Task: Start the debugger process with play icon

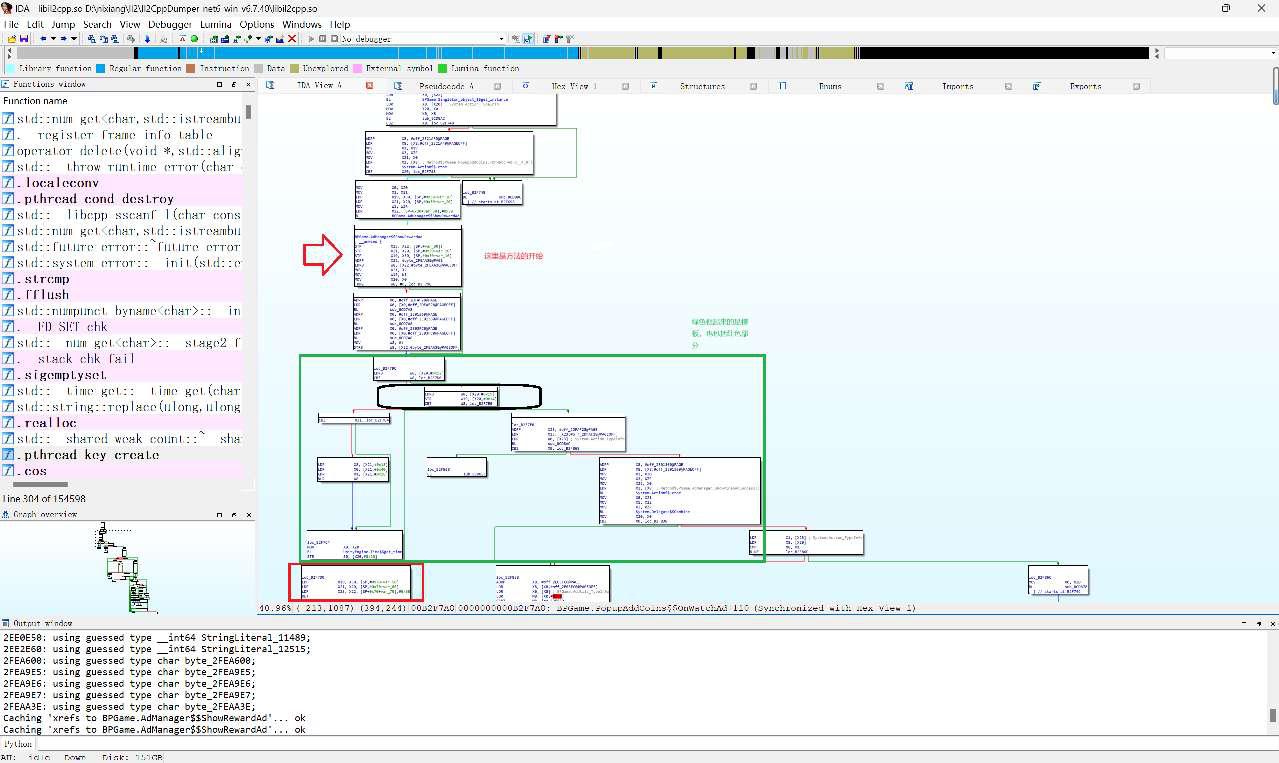Action: (310, 39)
